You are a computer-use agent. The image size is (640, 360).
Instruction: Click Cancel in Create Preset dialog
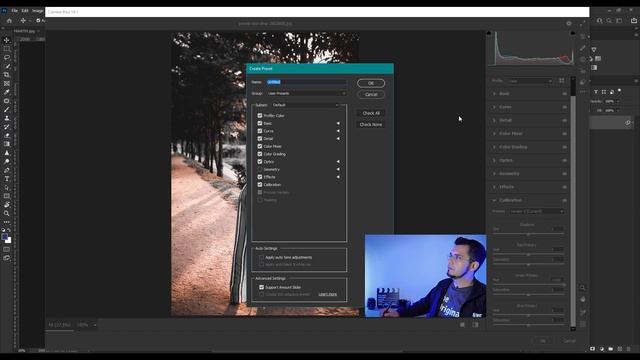coord(371,95)
